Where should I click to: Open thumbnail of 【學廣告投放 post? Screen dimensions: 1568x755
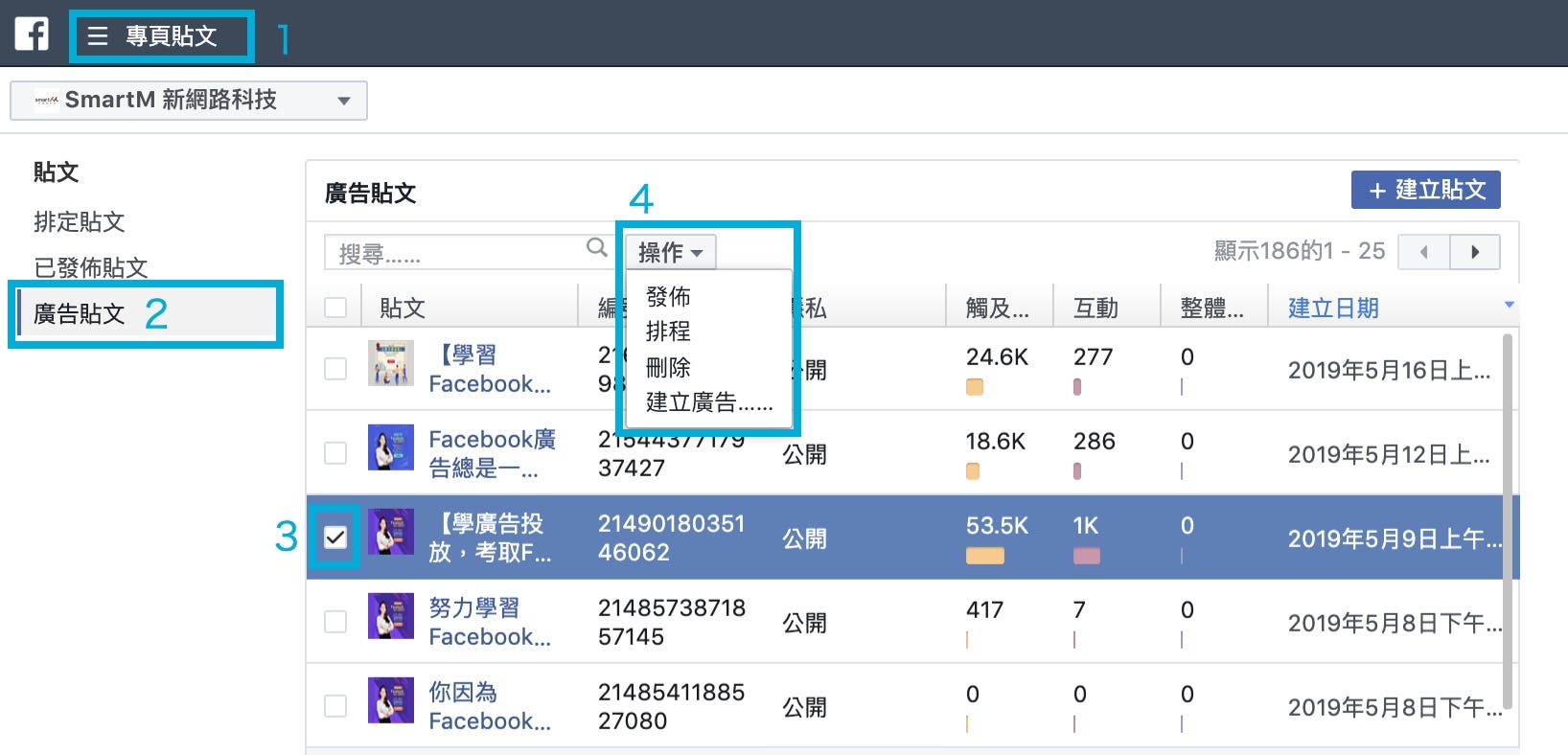(x=391, y=532)
